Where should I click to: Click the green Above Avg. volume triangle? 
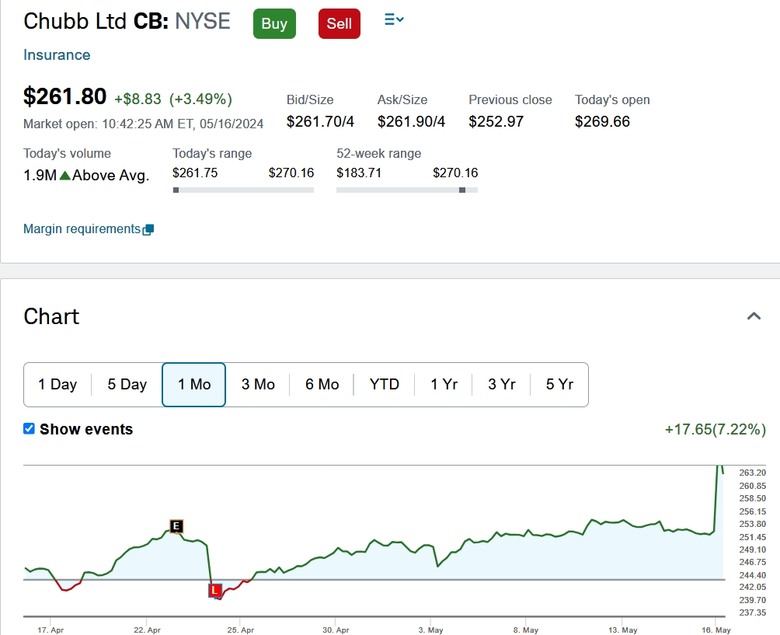coord(65,175)
